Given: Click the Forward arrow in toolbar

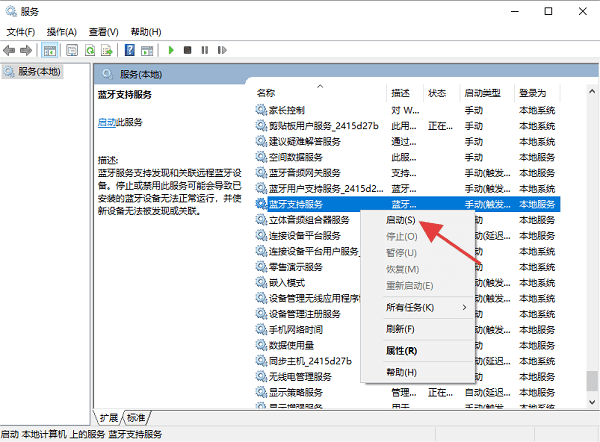Looking at the screenshot, I should tap(26, 49).
